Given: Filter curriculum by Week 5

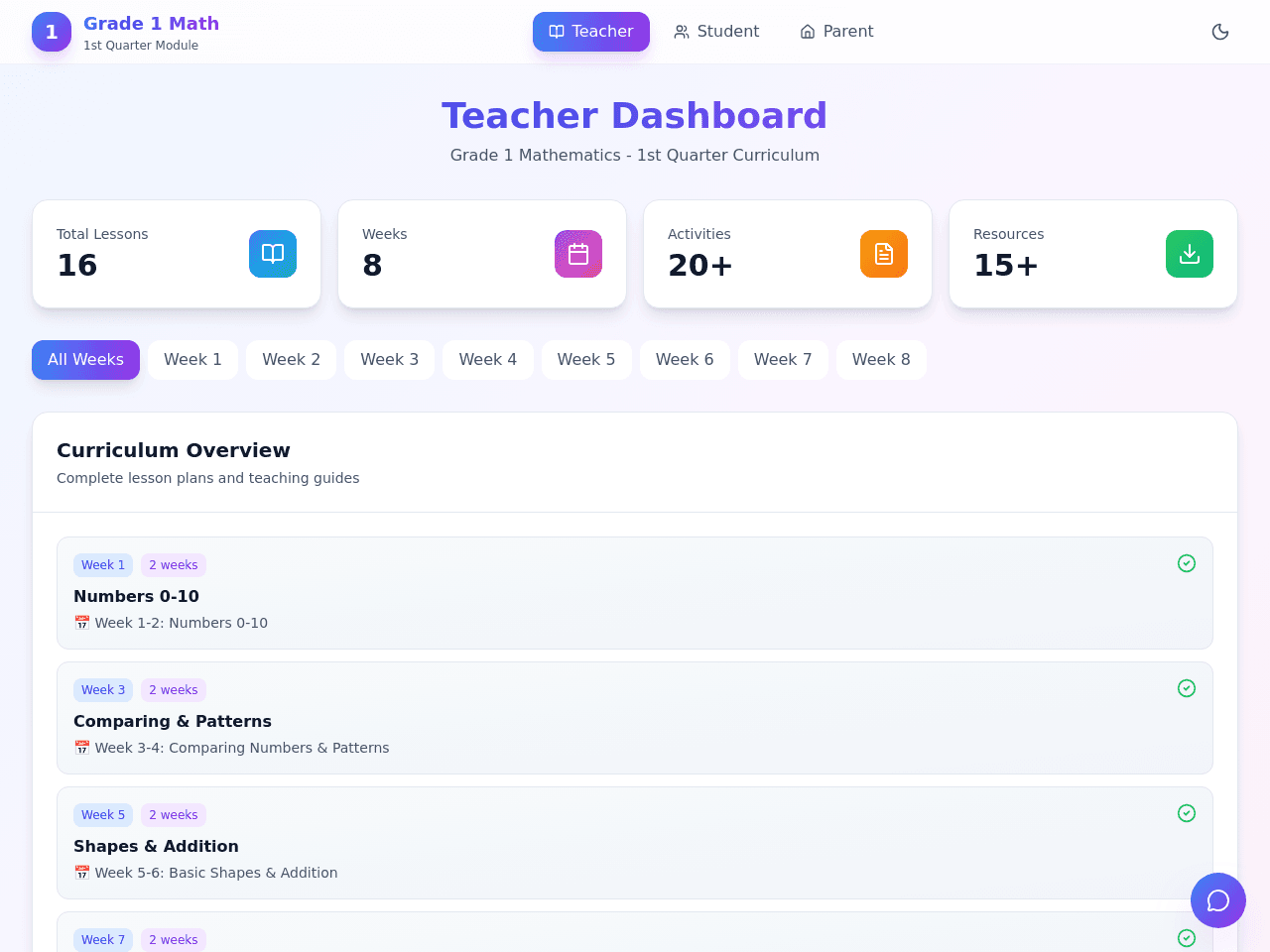Looking at the screenshot, I should coord(585,360).
